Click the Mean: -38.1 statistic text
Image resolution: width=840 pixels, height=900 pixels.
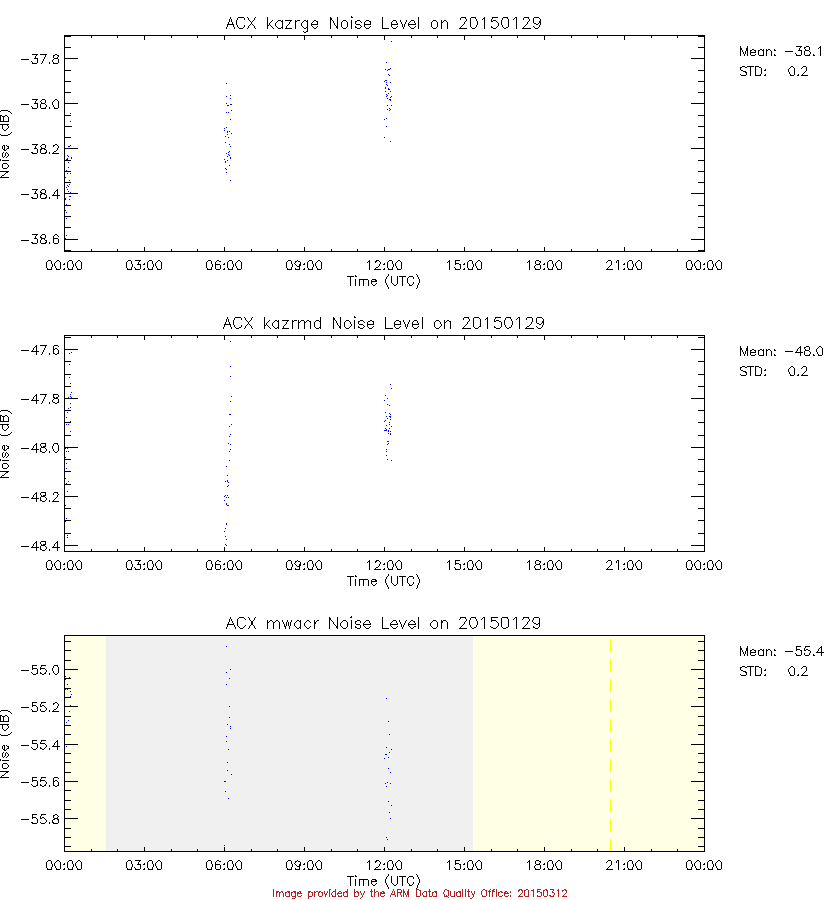pos(780,52)
